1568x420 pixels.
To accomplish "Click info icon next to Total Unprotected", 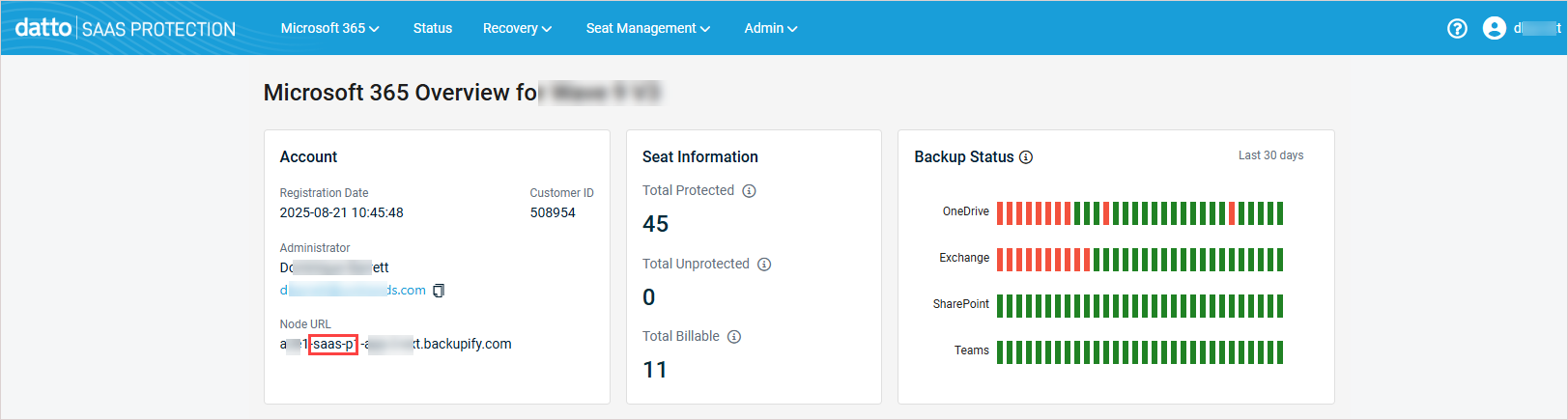I will pyautogui.click(x=764, y=265).
